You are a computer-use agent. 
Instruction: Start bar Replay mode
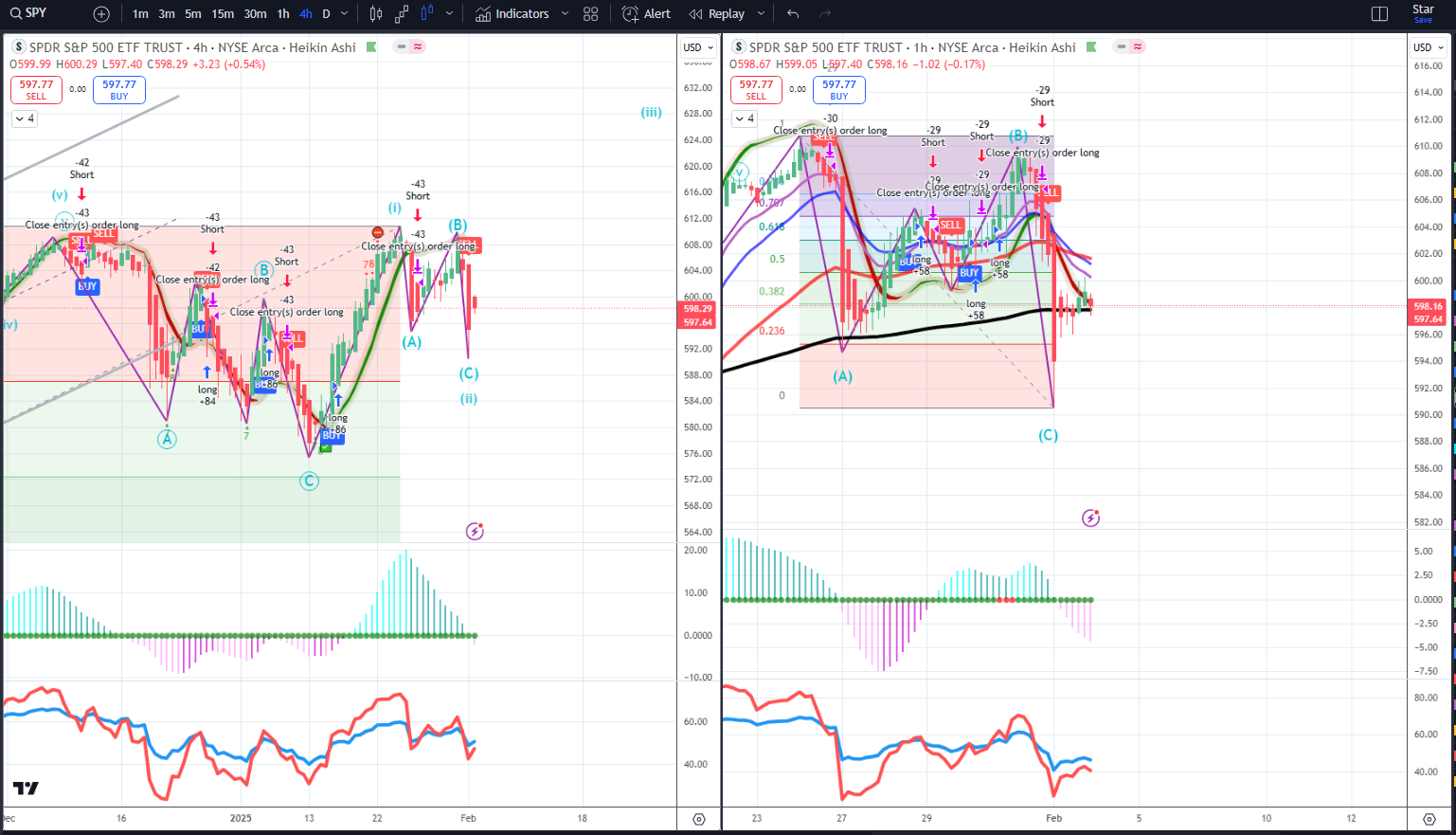coord(717,14)
